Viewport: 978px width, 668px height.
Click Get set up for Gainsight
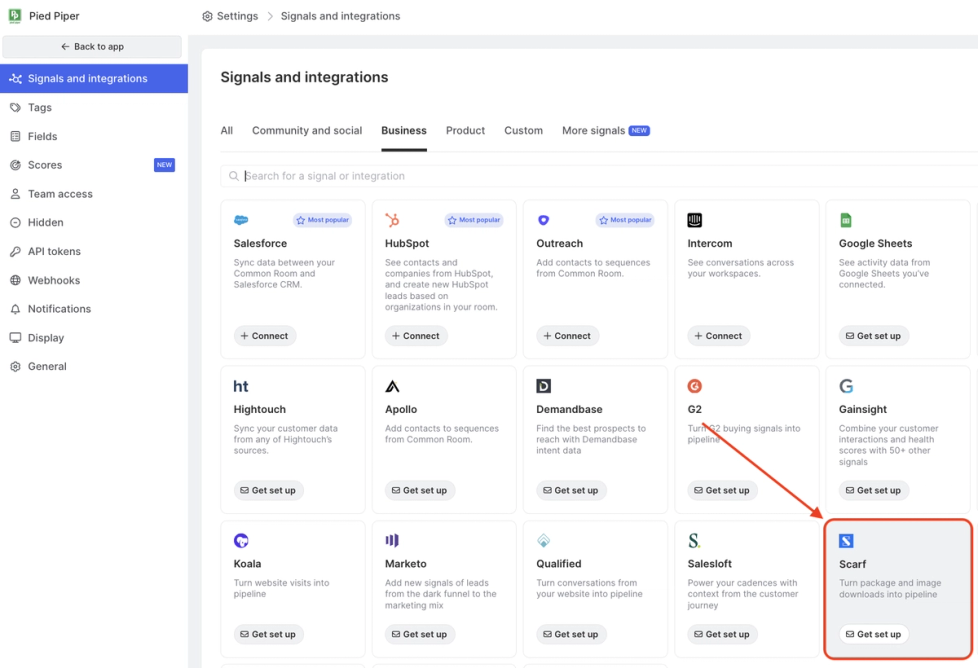(x=873, y=490)
